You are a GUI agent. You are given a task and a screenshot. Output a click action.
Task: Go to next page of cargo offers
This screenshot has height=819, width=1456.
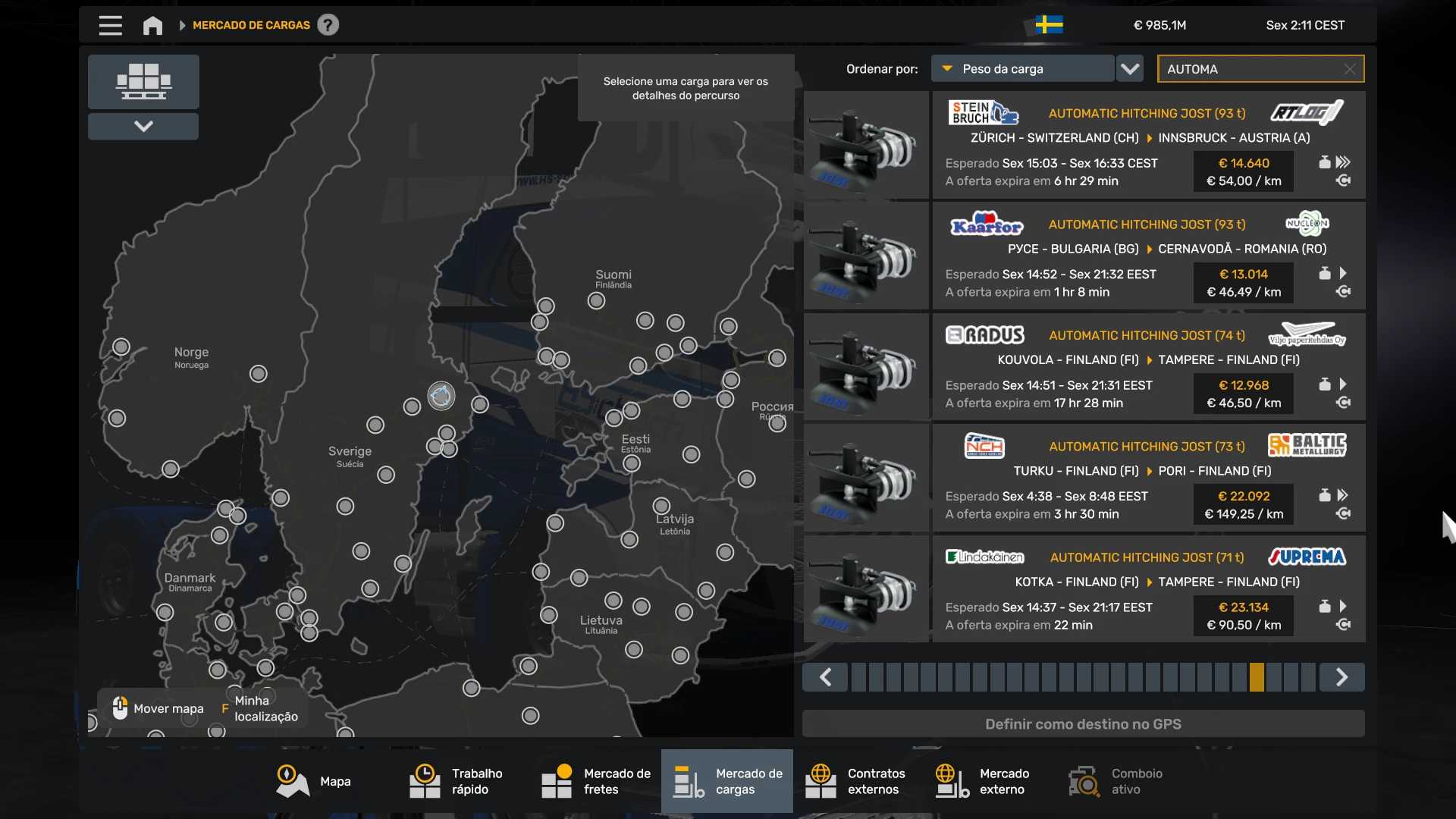[1341, 677]
